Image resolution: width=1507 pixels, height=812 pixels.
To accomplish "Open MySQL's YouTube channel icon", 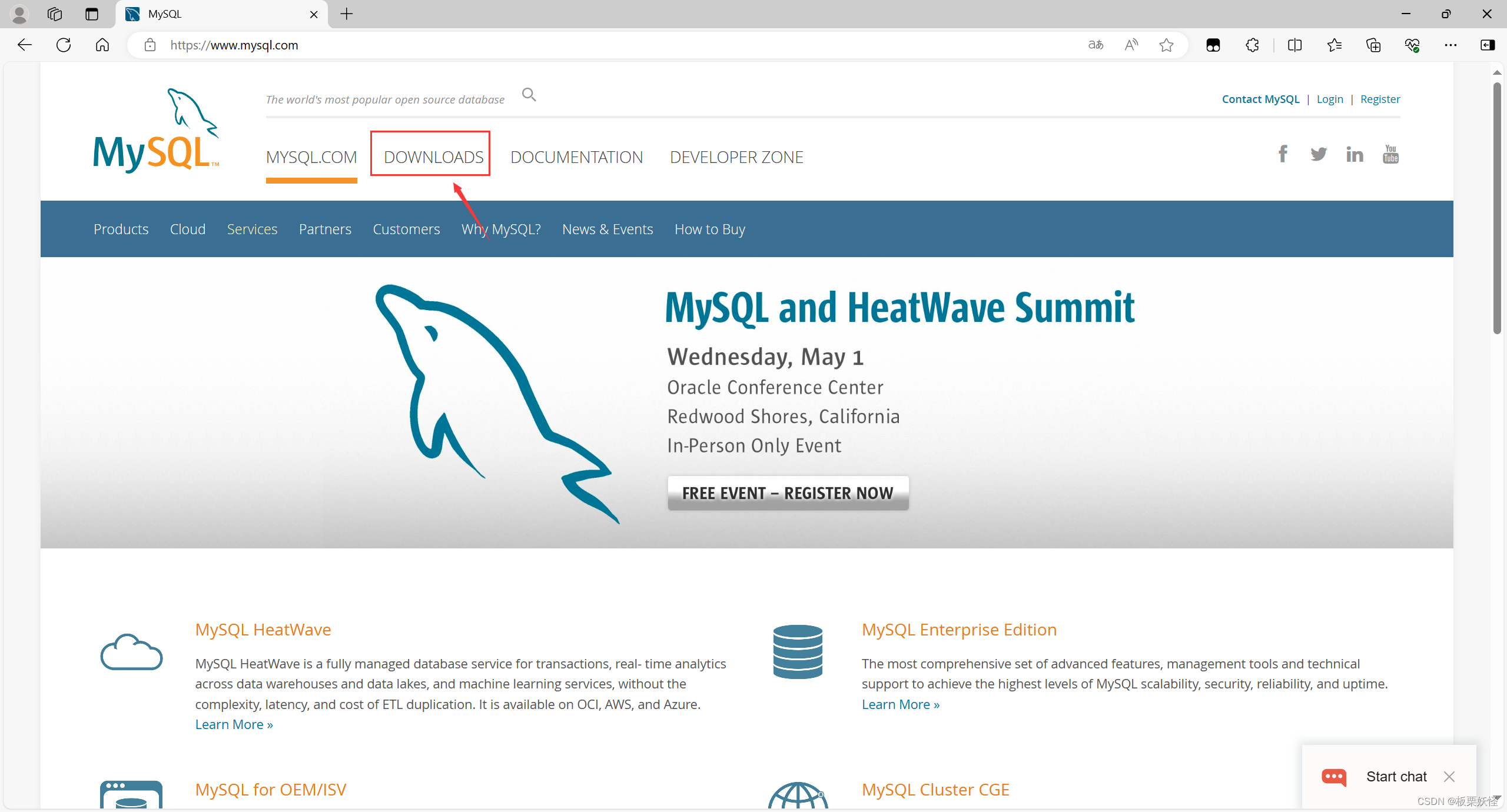I will pos(1390,154).
